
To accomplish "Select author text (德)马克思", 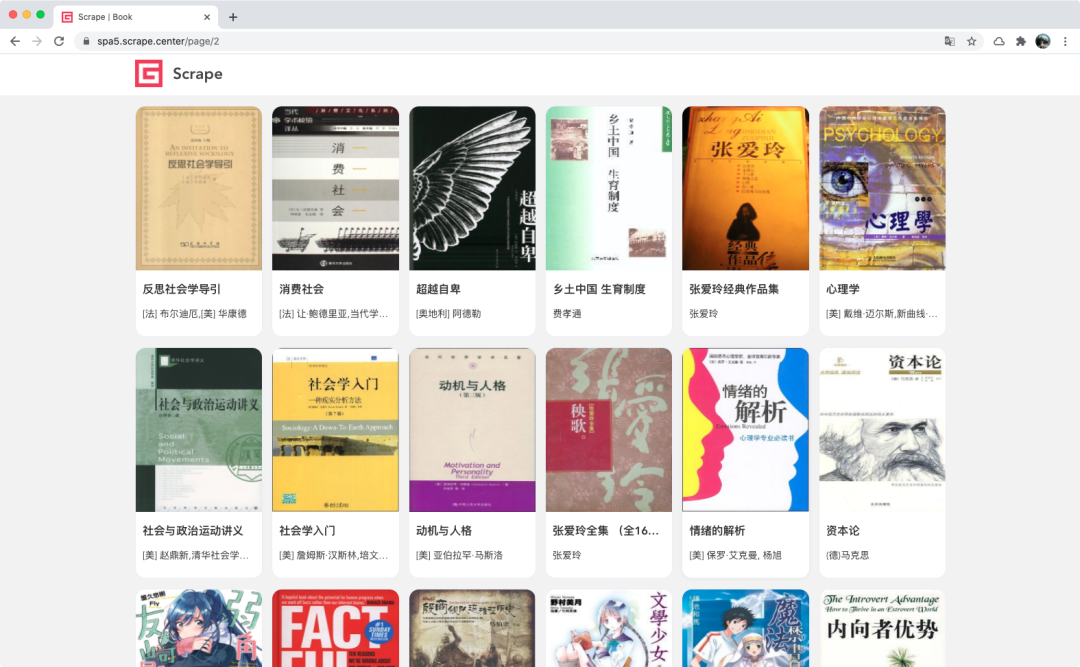I will click(847, 555).
